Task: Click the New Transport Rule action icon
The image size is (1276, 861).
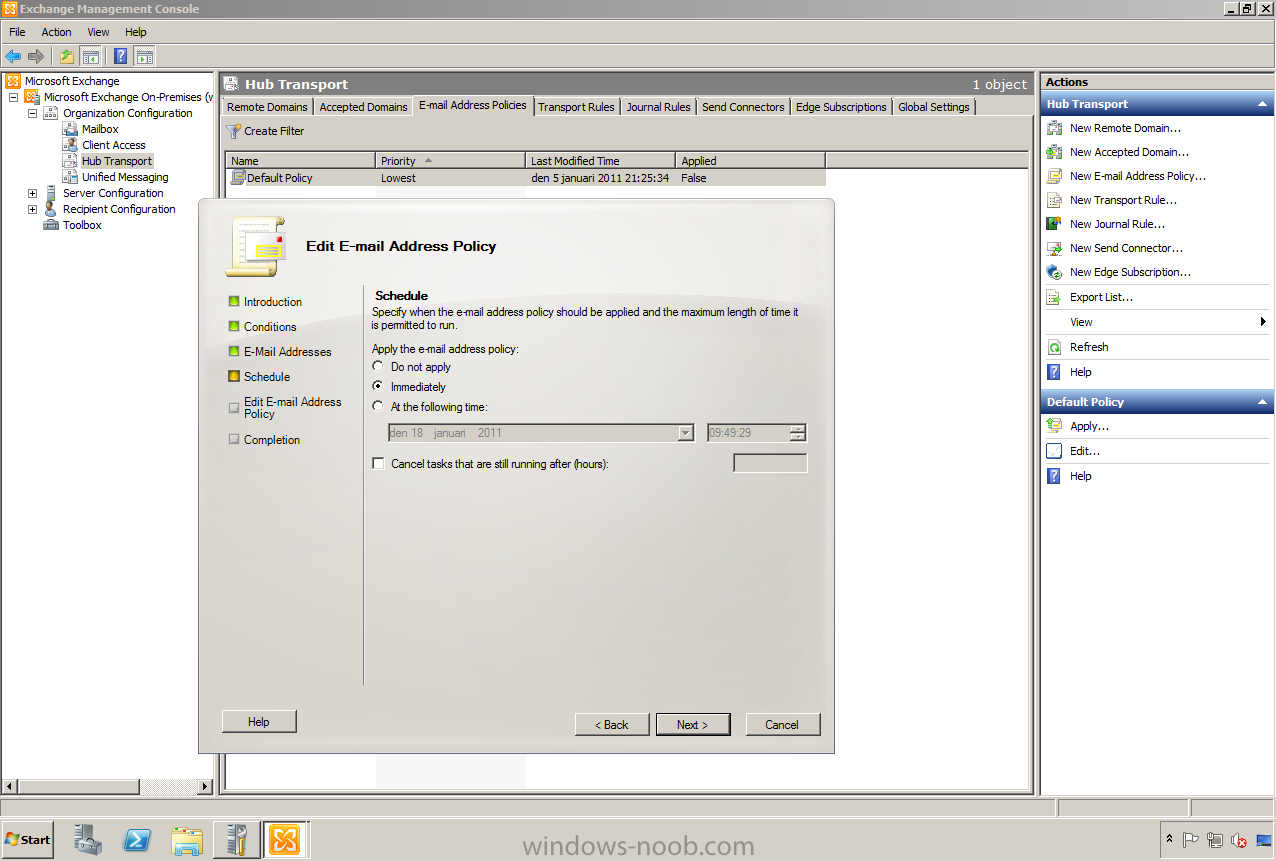Action: pyautogui.click(x=1054, y=200)
